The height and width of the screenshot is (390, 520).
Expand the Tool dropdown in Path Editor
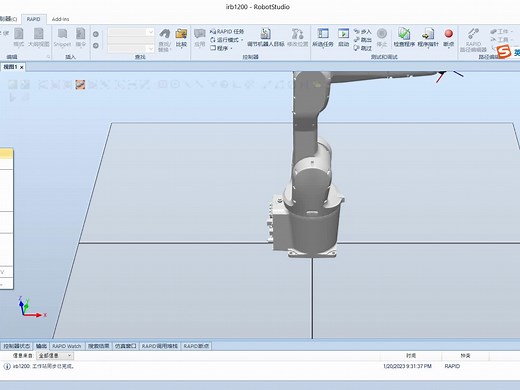[501, 40]
